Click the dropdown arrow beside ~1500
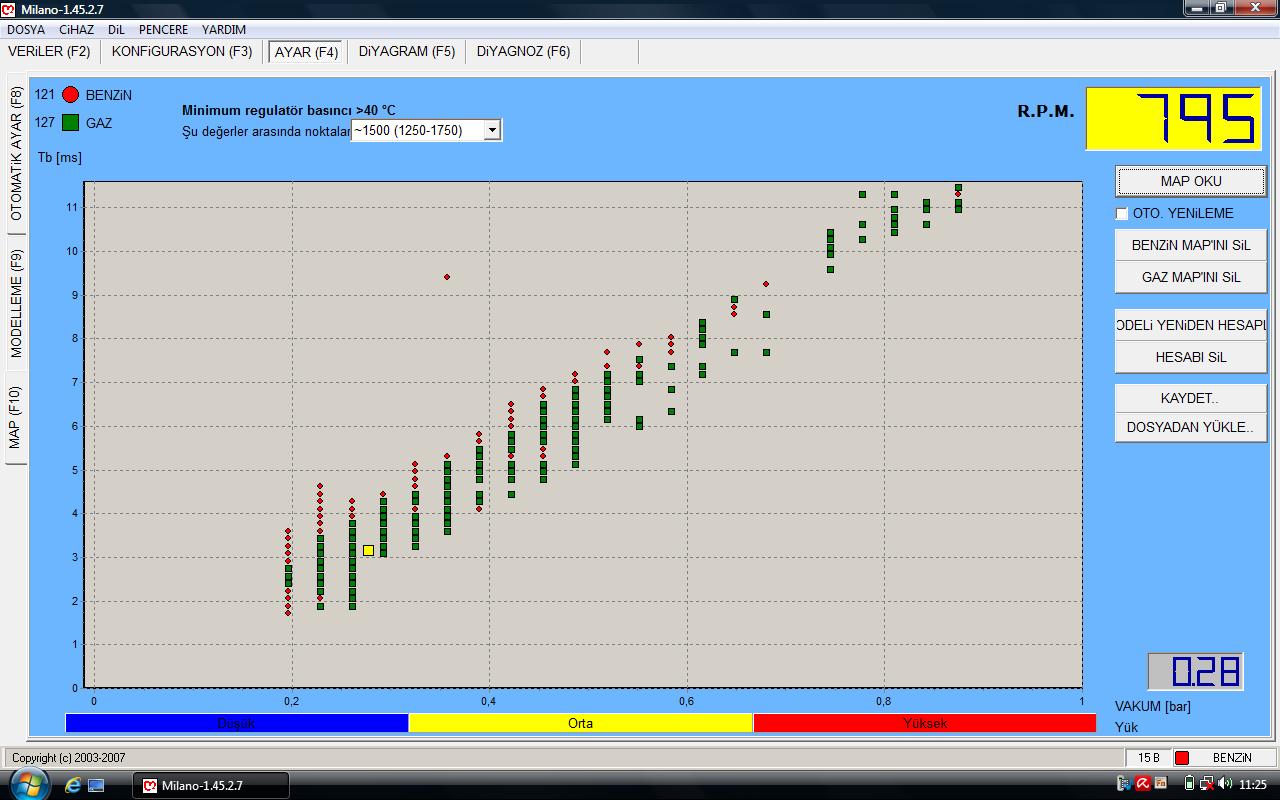This screenshot has height=800, width=1280. pos(491,130)
